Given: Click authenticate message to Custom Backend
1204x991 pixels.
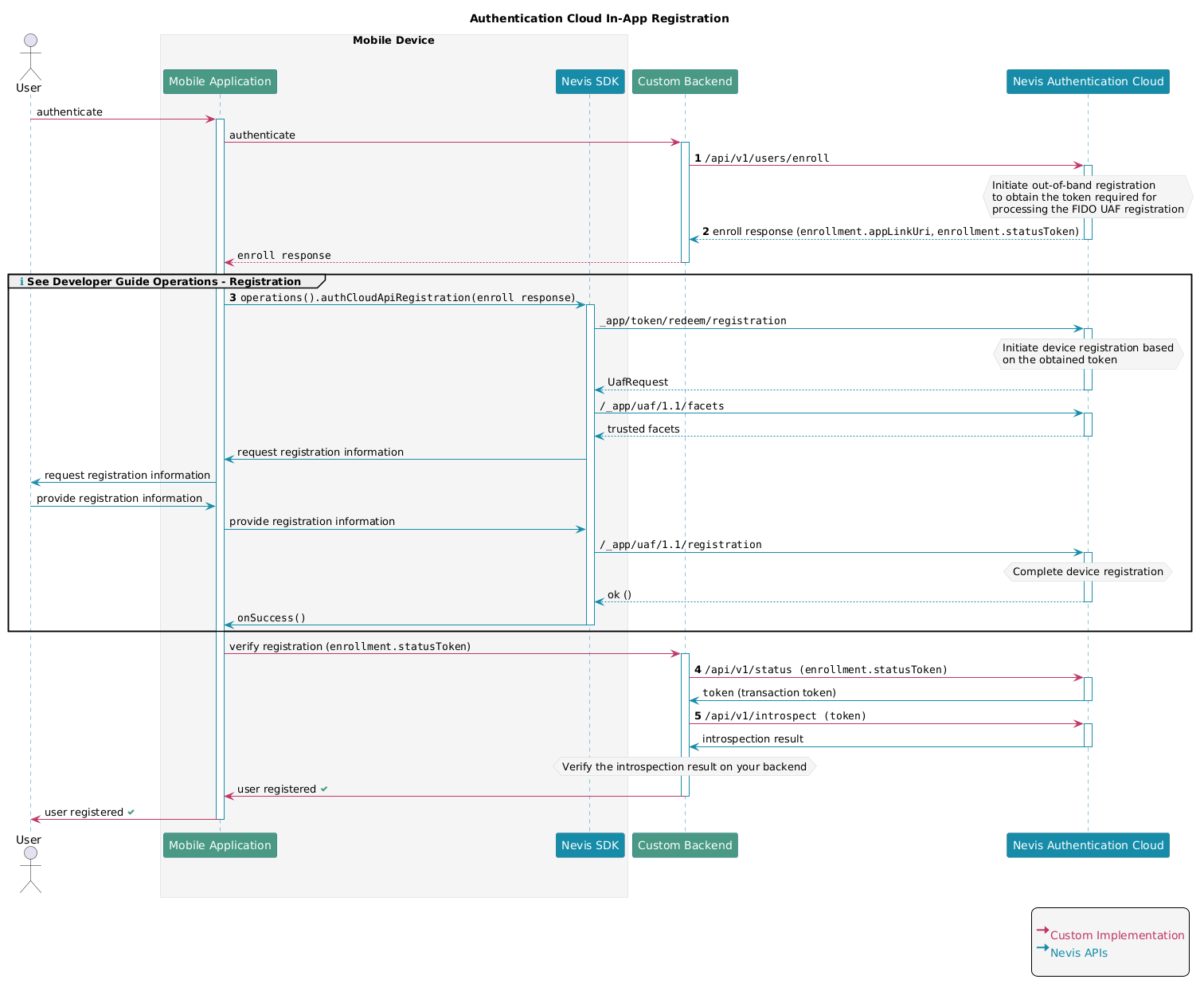Looking at the screenshot, I should tap(262, 135).
